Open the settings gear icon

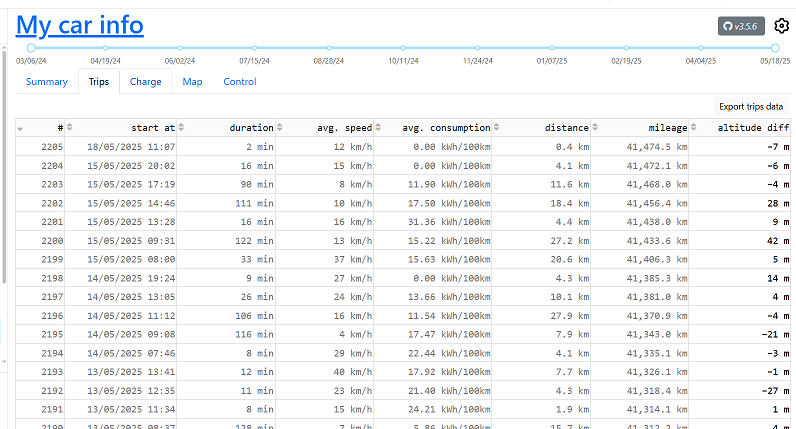(x=782, y=26)
